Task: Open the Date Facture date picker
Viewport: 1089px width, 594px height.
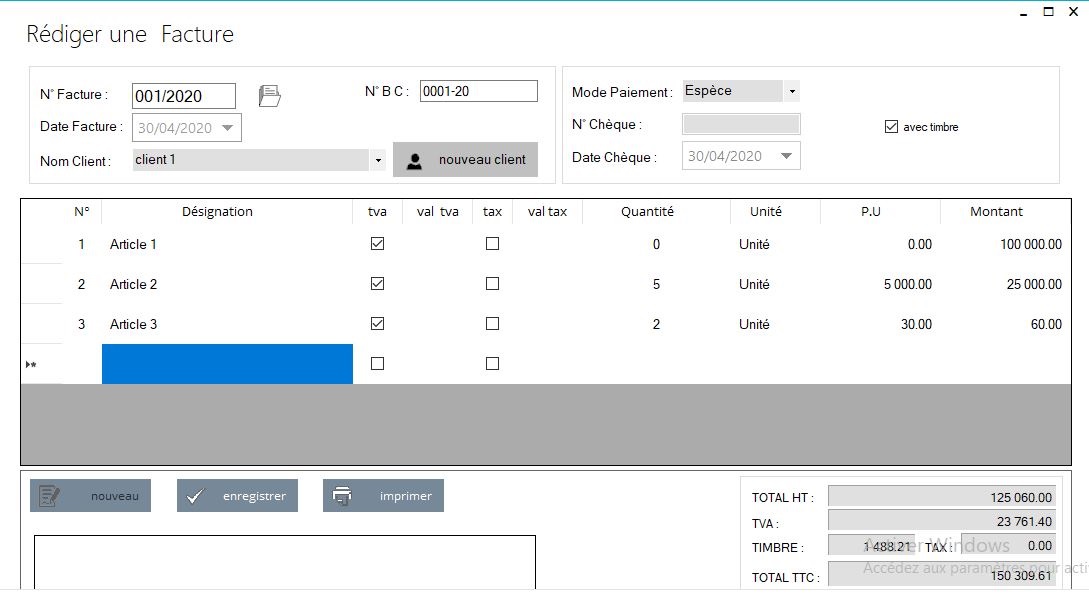Action: [x=228, y=128]
